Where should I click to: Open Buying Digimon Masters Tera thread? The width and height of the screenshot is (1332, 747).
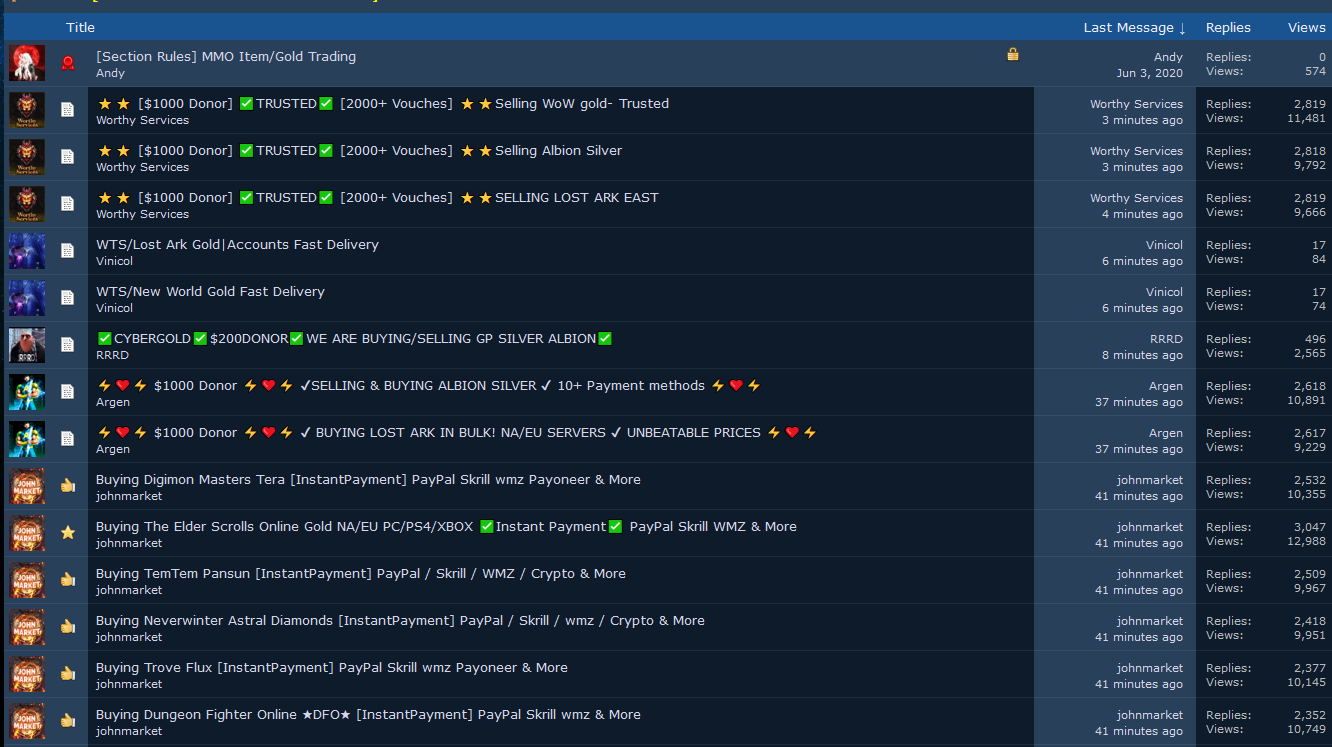pos(368,479)
